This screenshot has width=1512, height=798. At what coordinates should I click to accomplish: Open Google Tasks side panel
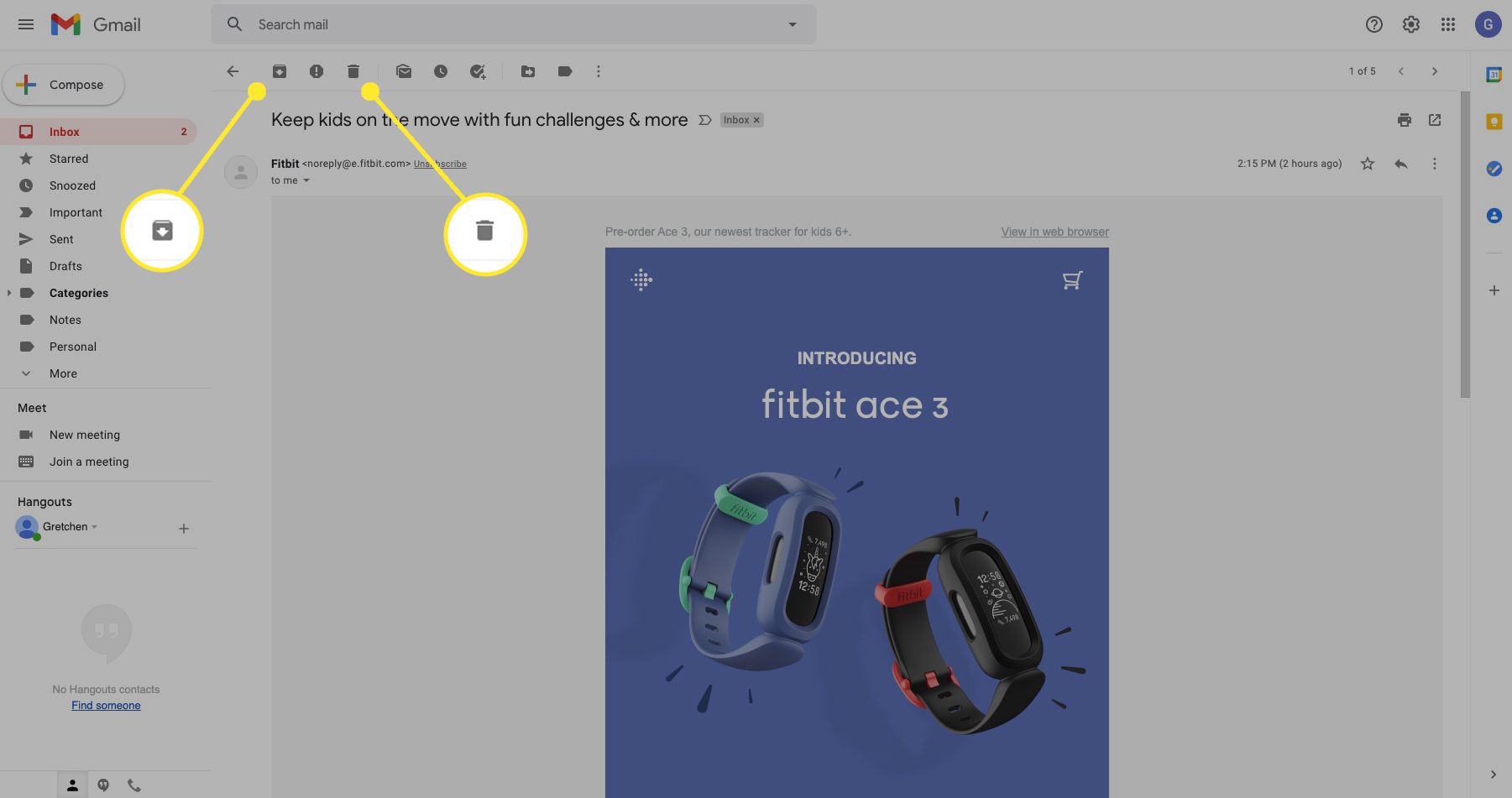[x=1494, y=169]
